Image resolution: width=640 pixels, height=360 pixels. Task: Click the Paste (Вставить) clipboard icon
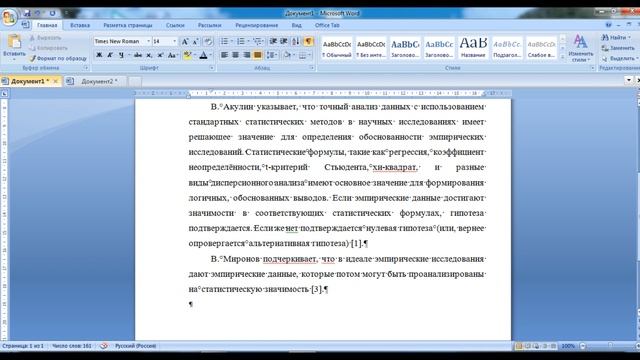(14, 42)
